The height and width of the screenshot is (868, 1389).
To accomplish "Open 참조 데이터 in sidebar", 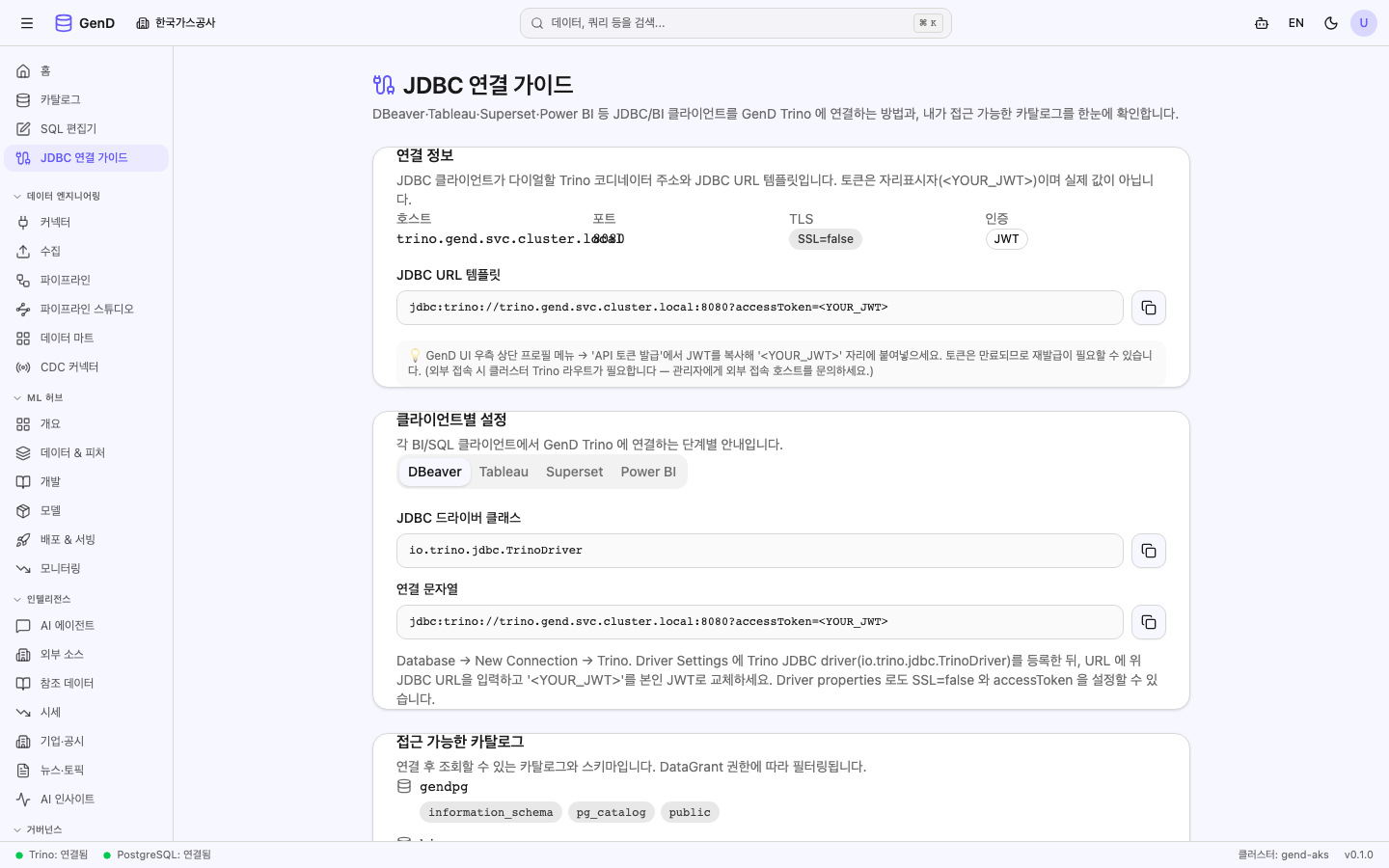I will [87, 684].
